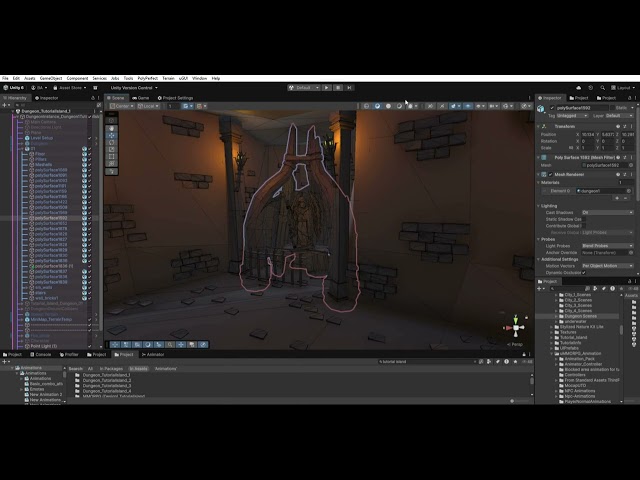Click the lock icon on Hierarchy panel
This screenshot has width=640, height=480.
(93, 98)
